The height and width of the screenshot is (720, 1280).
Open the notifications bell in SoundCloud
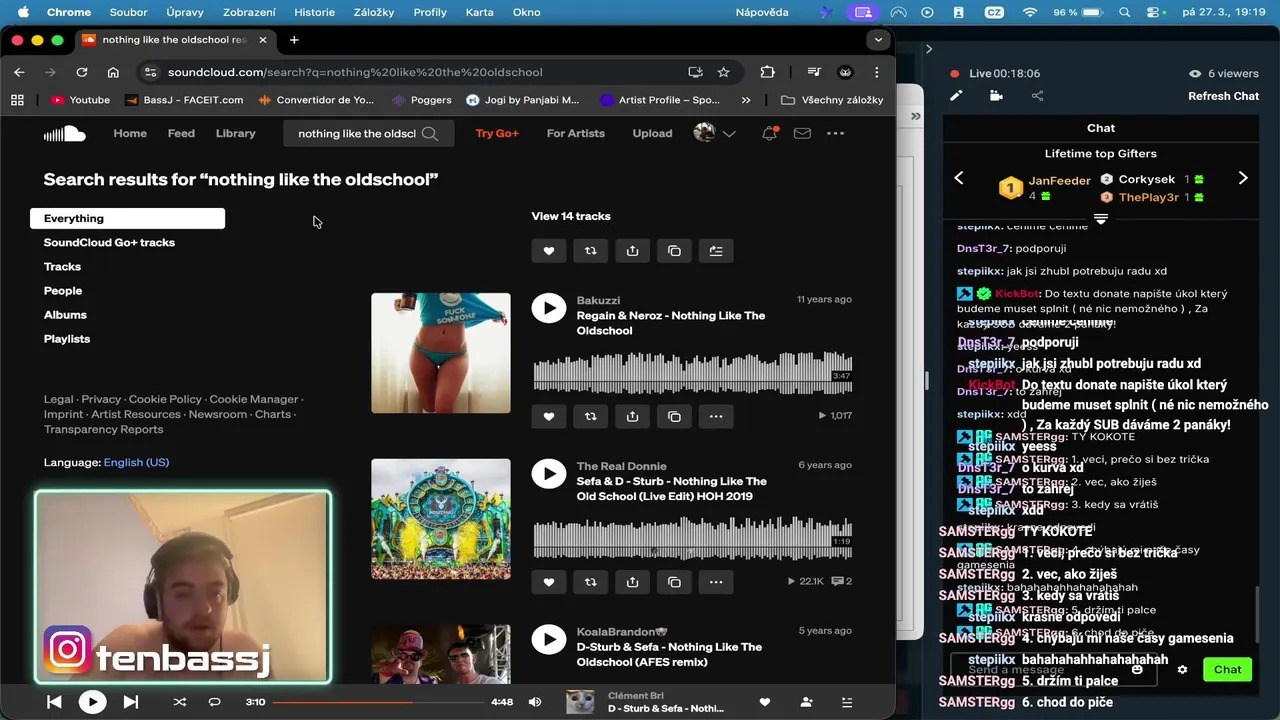point(769,133)
